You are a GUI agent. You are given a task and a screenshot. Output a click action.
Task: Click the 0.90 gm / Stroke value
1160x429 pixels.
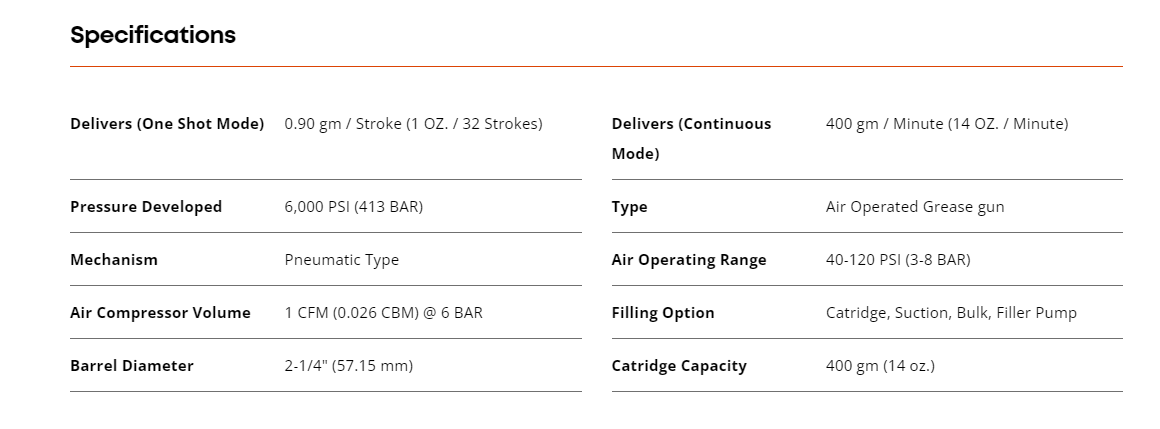tap(414, 124)
